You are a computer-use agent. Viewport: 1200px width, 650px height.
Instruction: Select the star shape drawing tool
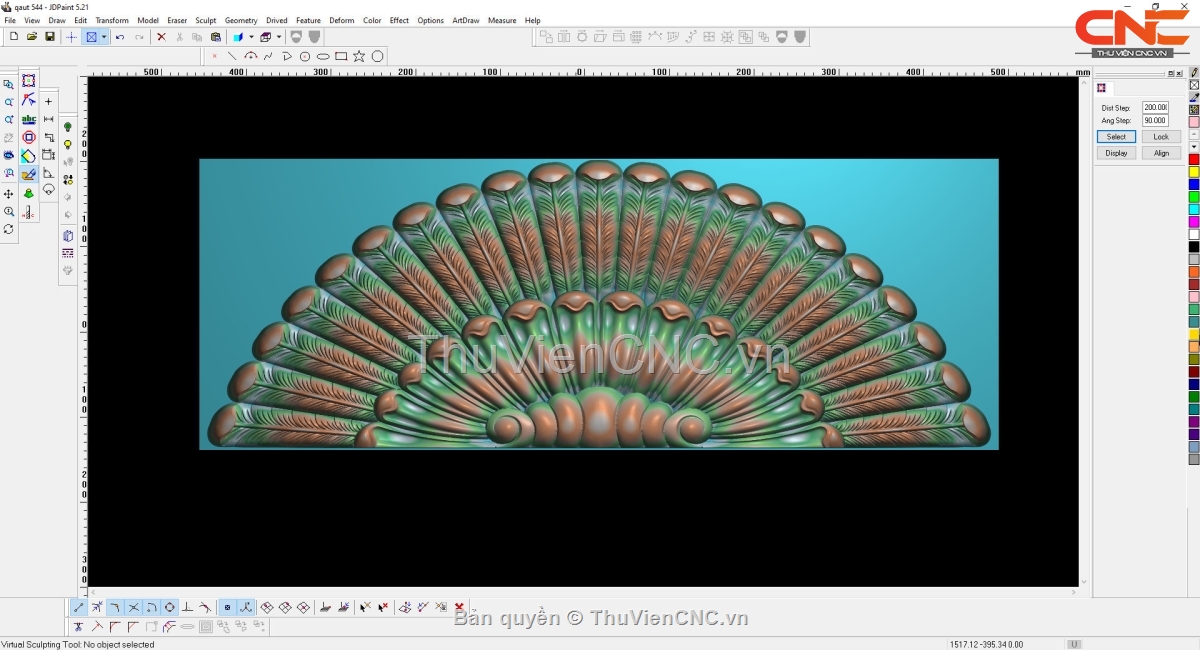click(x=359, y=56)
